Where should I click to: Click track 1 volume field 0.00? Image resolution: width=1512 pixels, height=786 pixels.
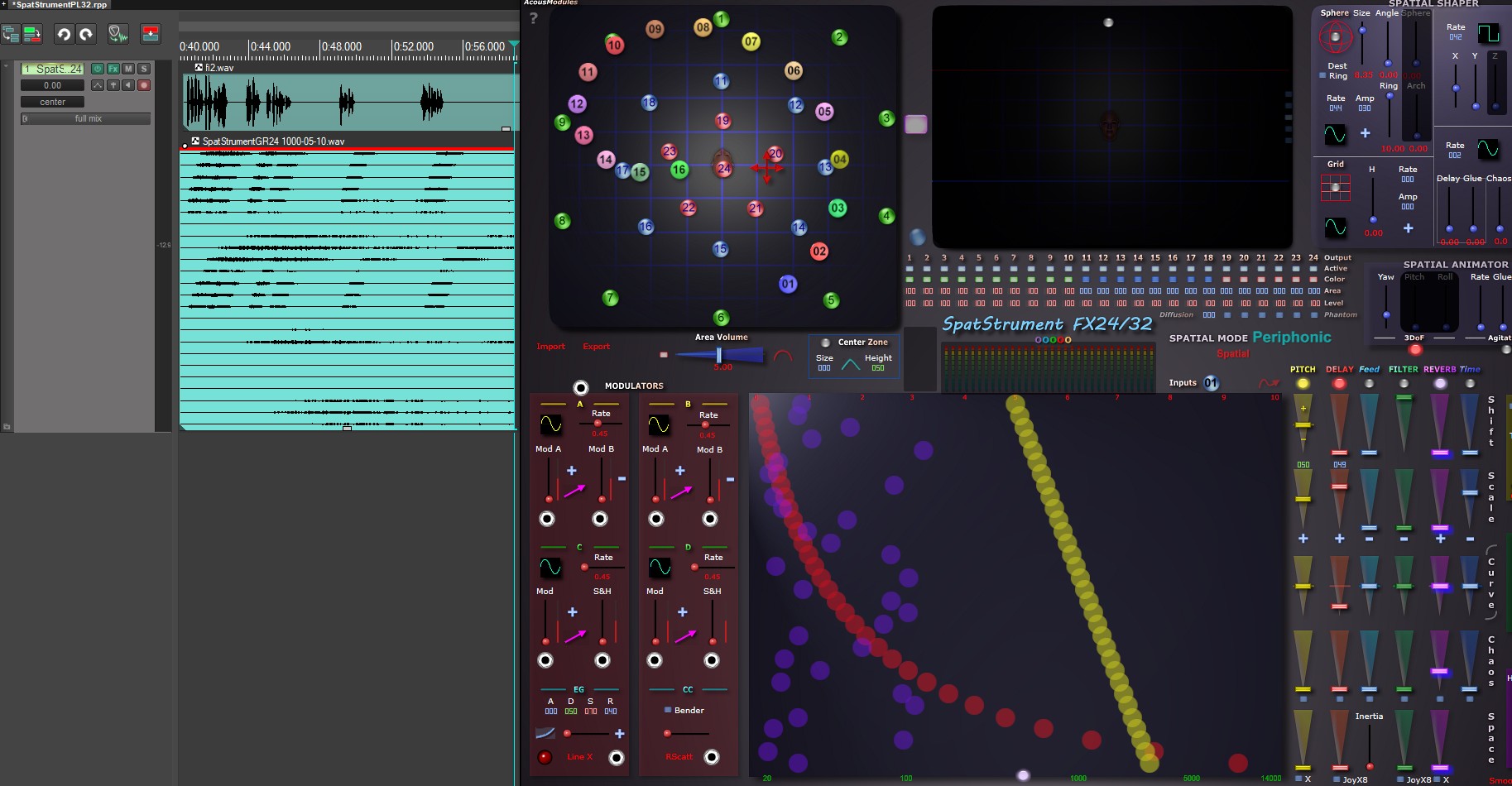52,85
